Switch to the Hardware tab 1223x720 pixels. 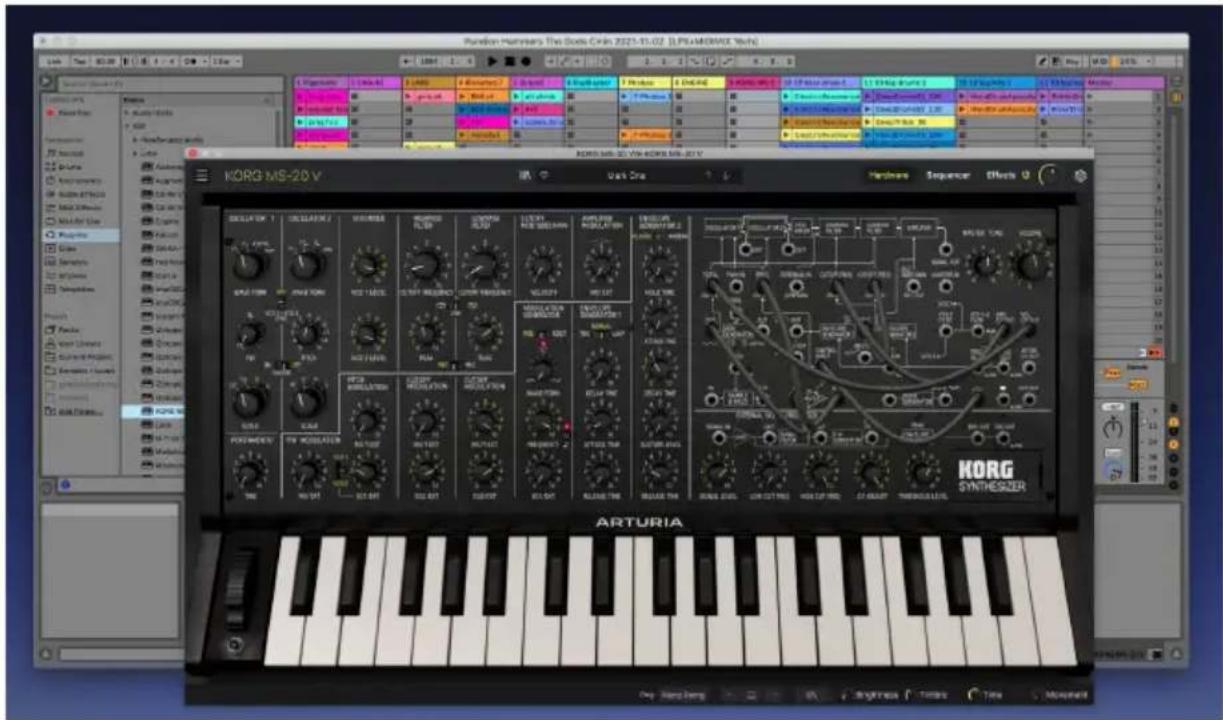pyautogui.click(x=888, y=175)
